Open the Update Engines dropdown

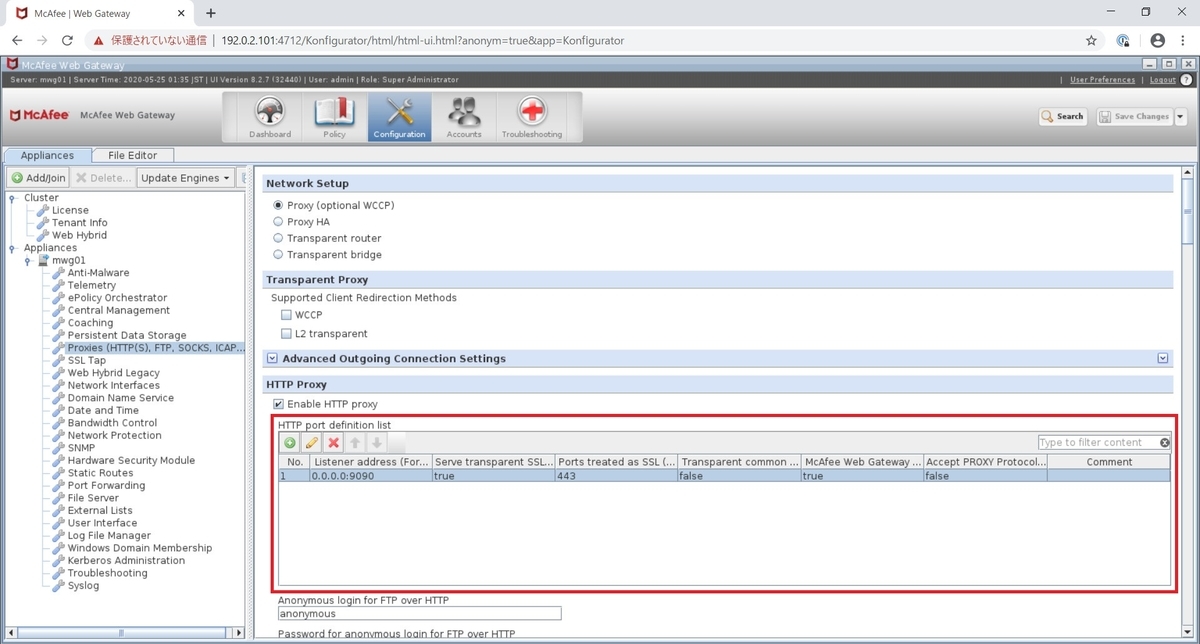click(185, 178)
